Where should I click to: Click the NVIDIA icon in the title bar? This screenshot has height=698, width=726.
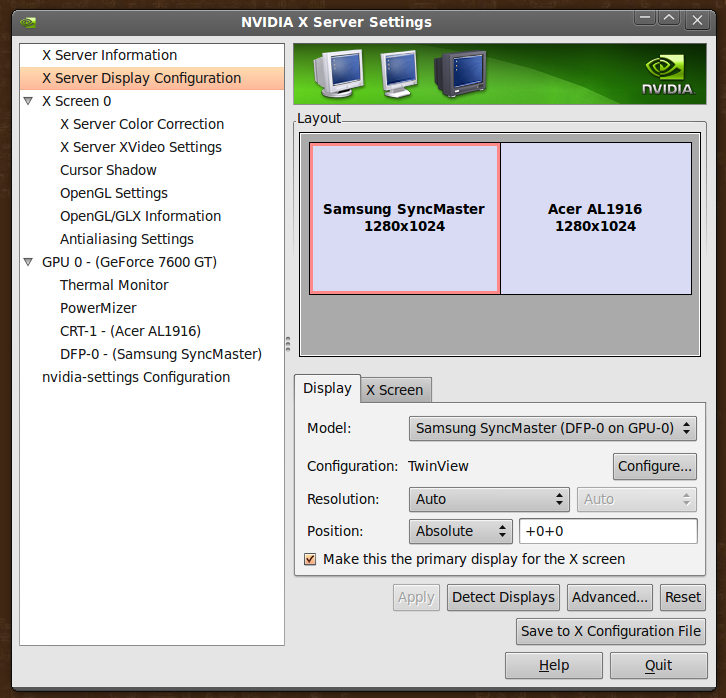tap(28, 22)
